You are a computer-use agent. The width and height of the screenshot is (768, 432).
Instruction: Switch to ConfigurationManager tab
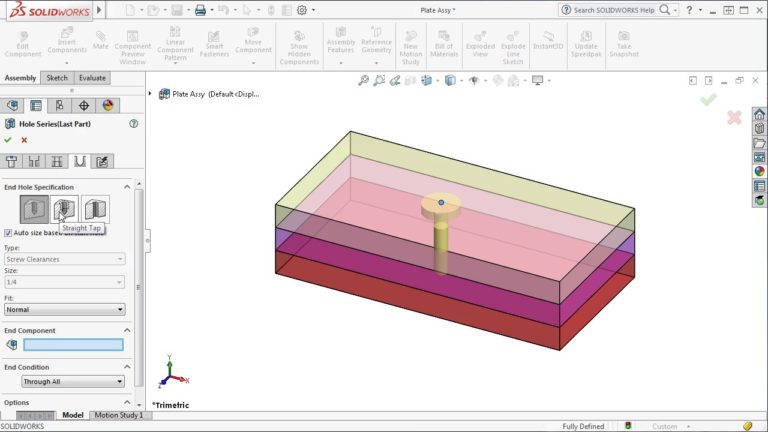coord(60,105)
